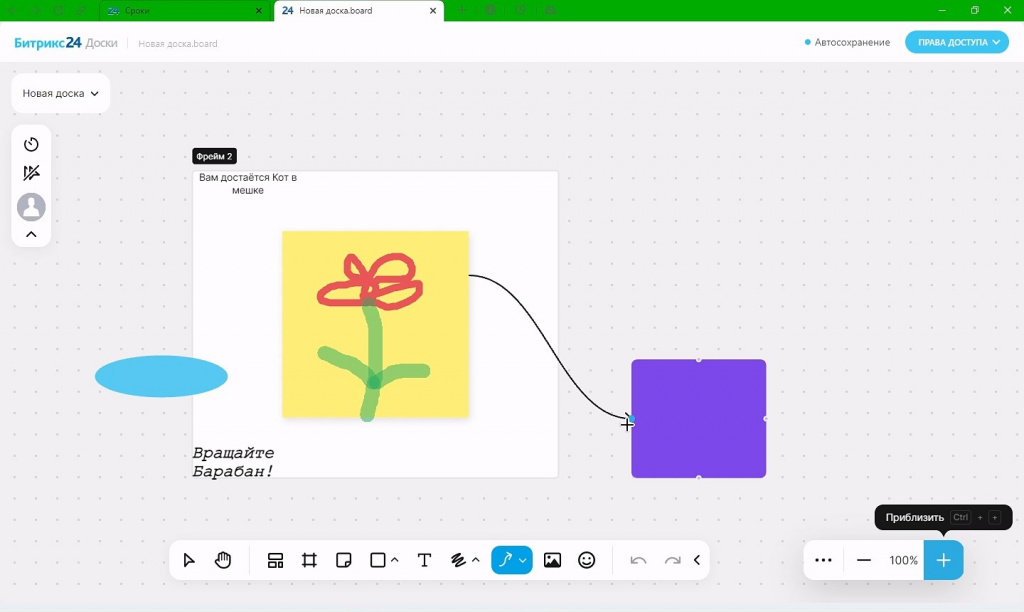Collapse the left side panel chevron
The height and width of the screenshot is (612, 1024).
tap(31, 234)
